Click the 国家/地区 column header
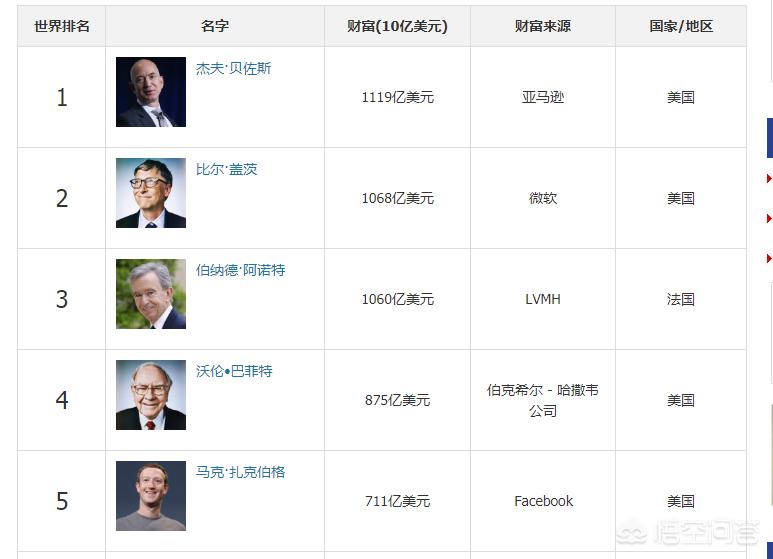This screenshot has height=559, width=773. click(681, 26)
